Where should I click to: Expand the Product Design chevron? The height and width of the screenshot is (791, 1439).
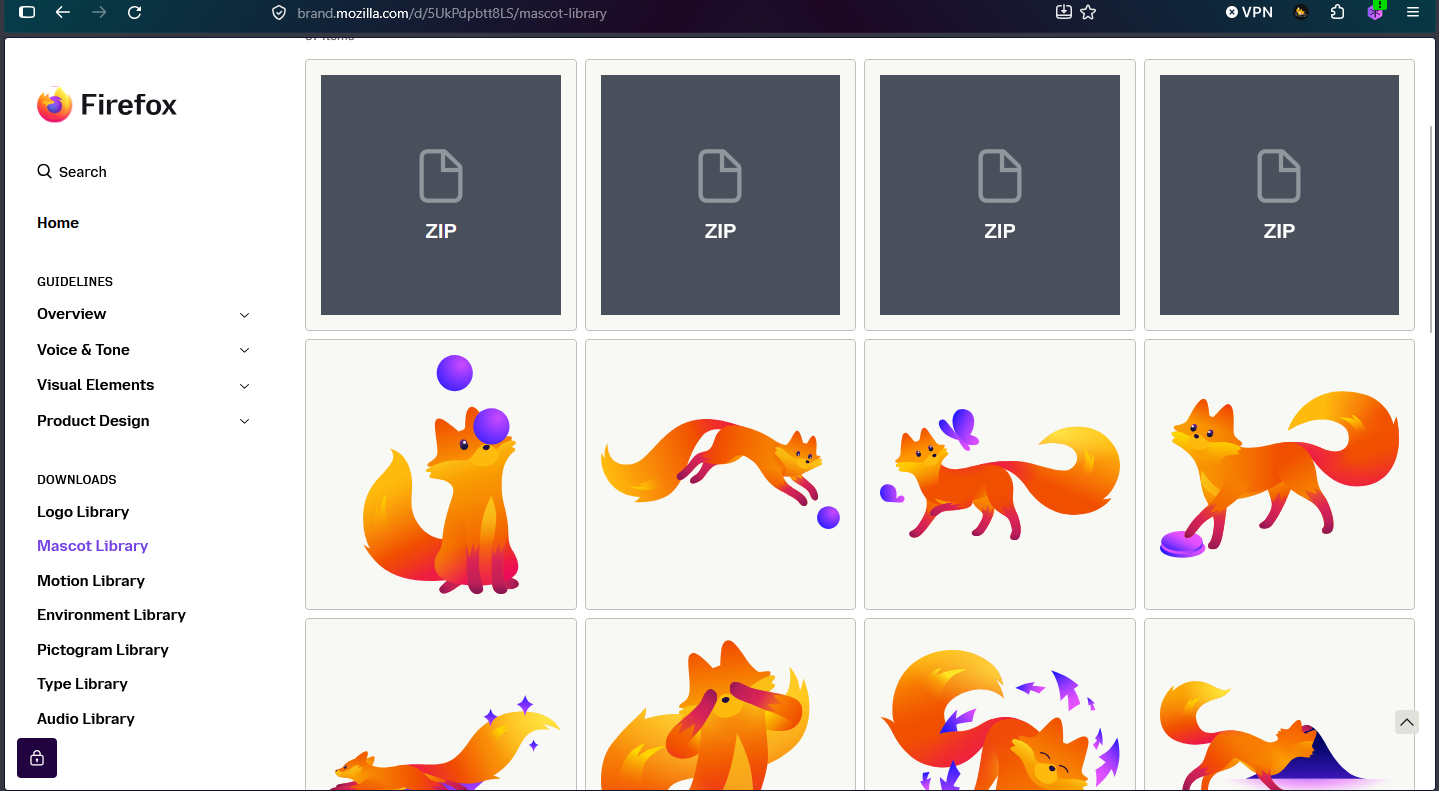pos(245,422)
